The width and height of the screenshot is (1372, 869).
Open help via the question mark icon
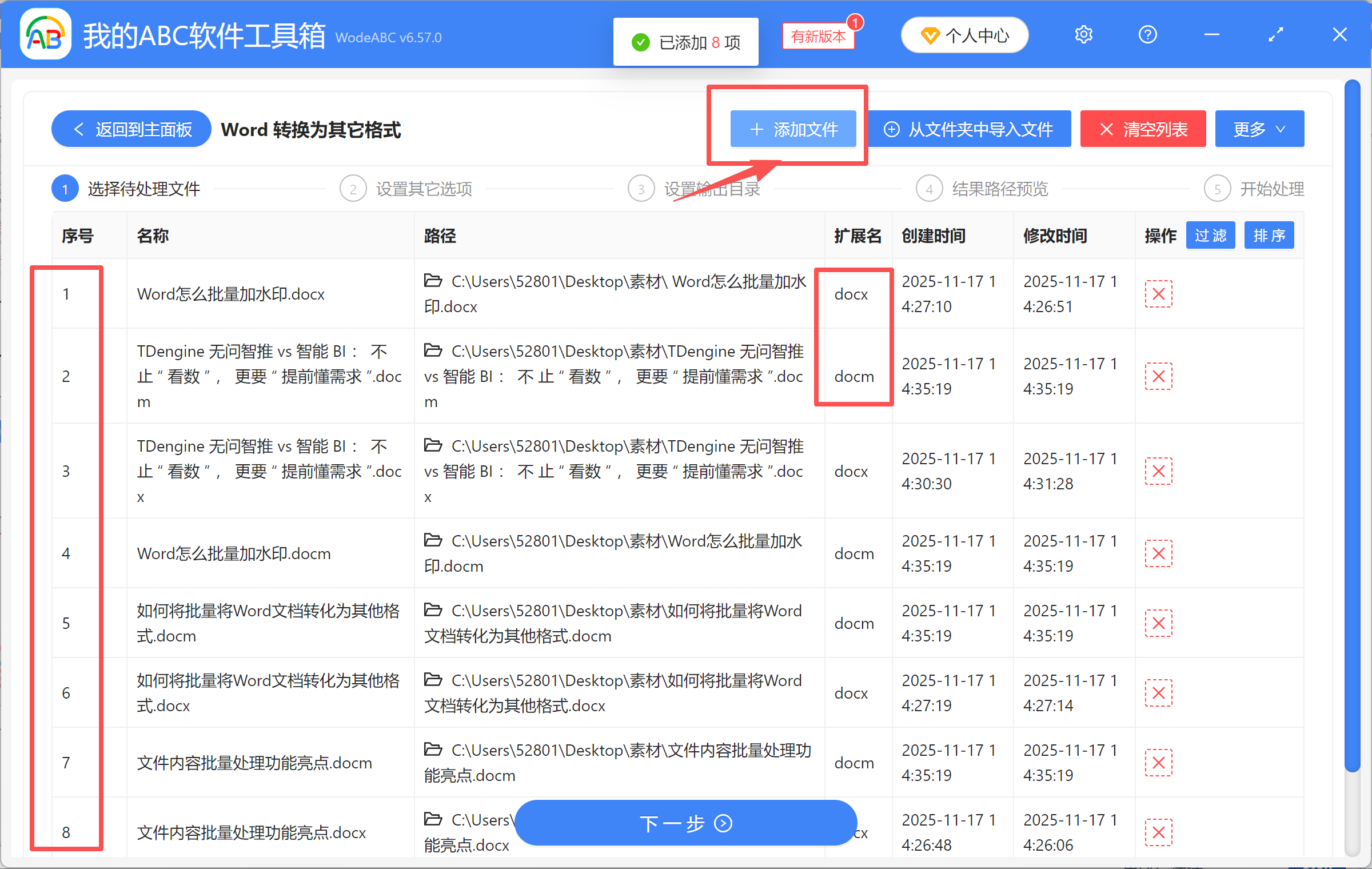pyautogui.click(x=1147, y=34)
